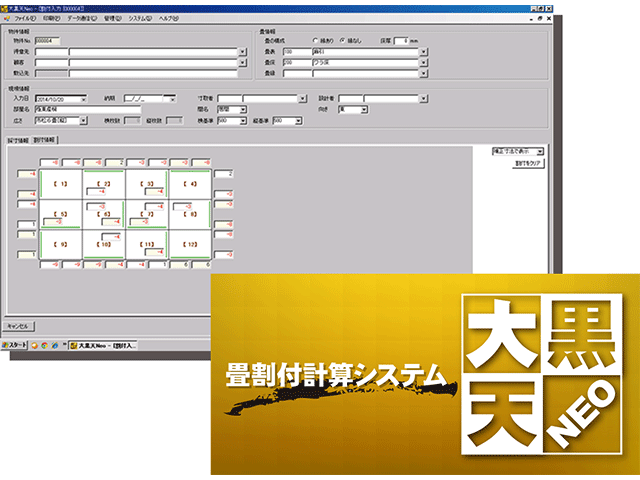Click the orange quick launch icon beside Start
Viewport: 640px width, 480px height.
[35, 345]
